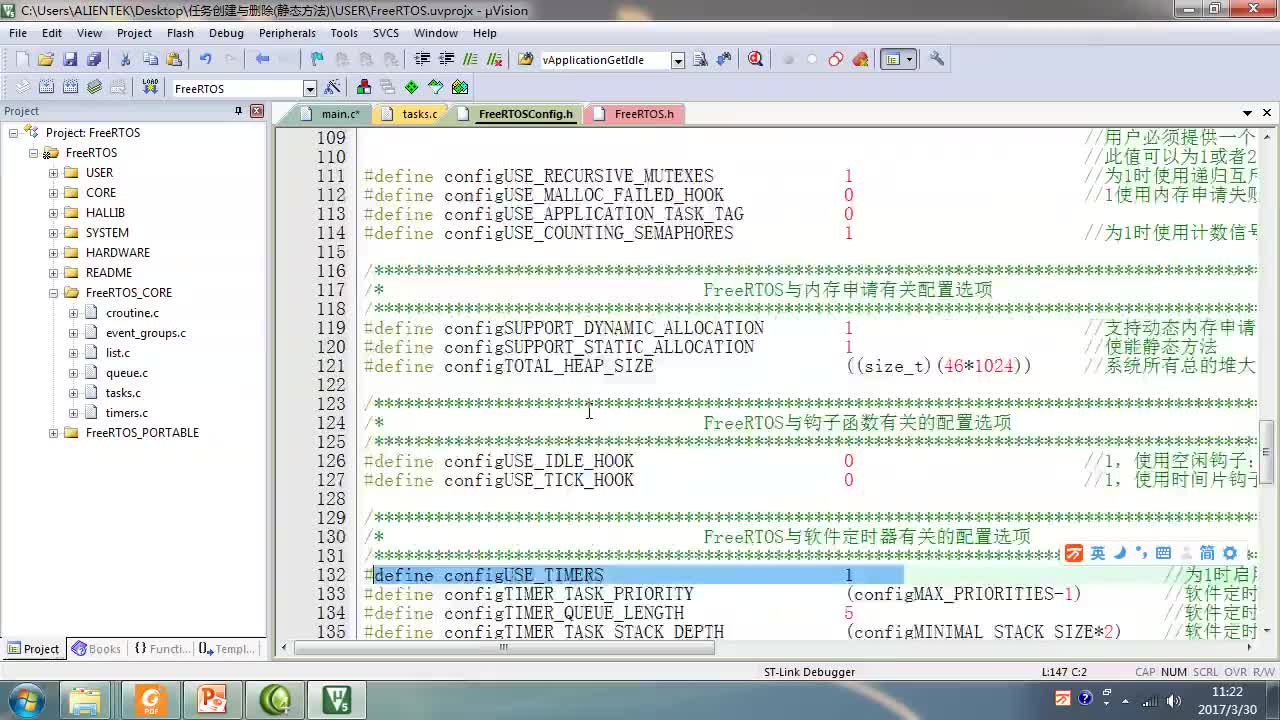1280x720 pixels.
Task: Expand the HALLIB group
Action: coord(53,213)
